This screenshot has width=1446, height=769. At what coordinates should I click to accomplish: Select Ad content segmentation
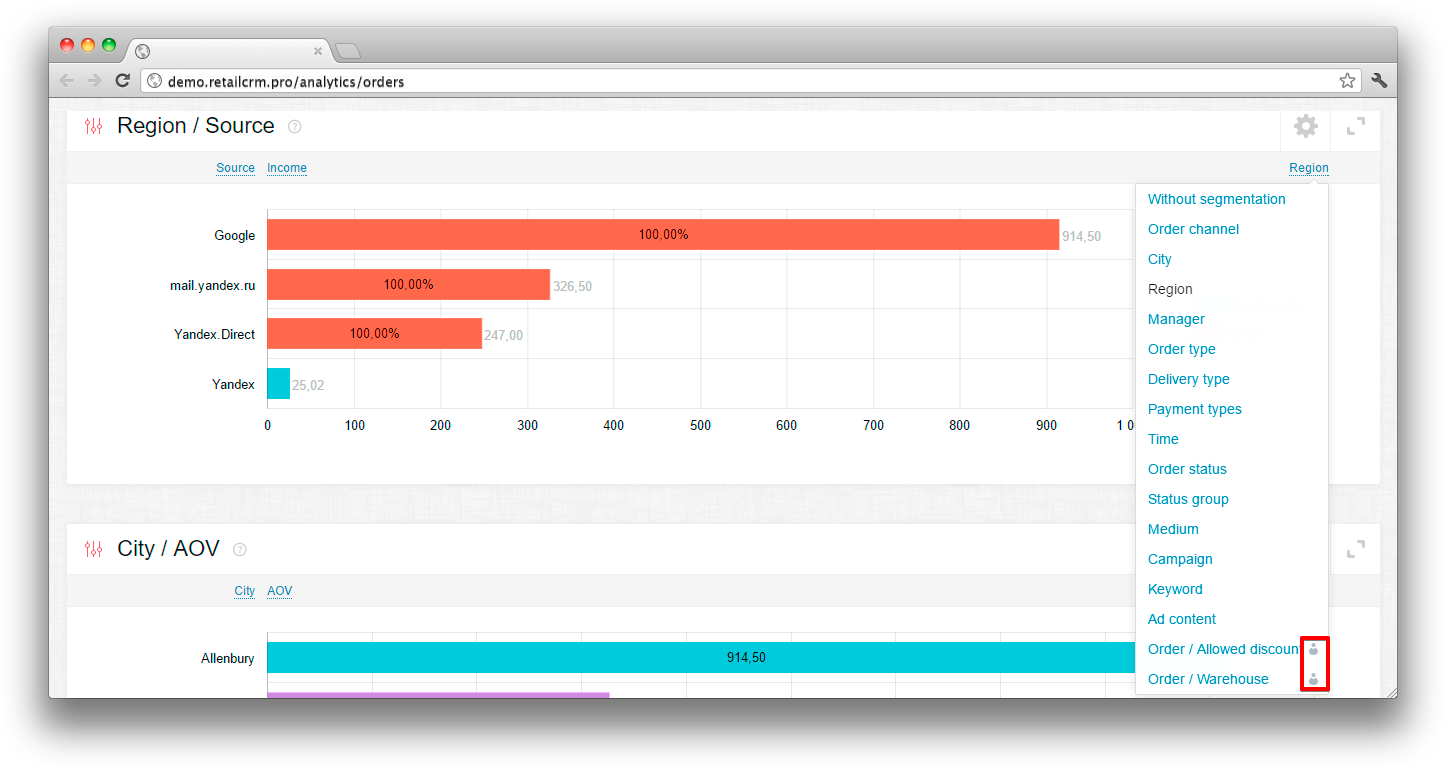tap(1182, 619)
